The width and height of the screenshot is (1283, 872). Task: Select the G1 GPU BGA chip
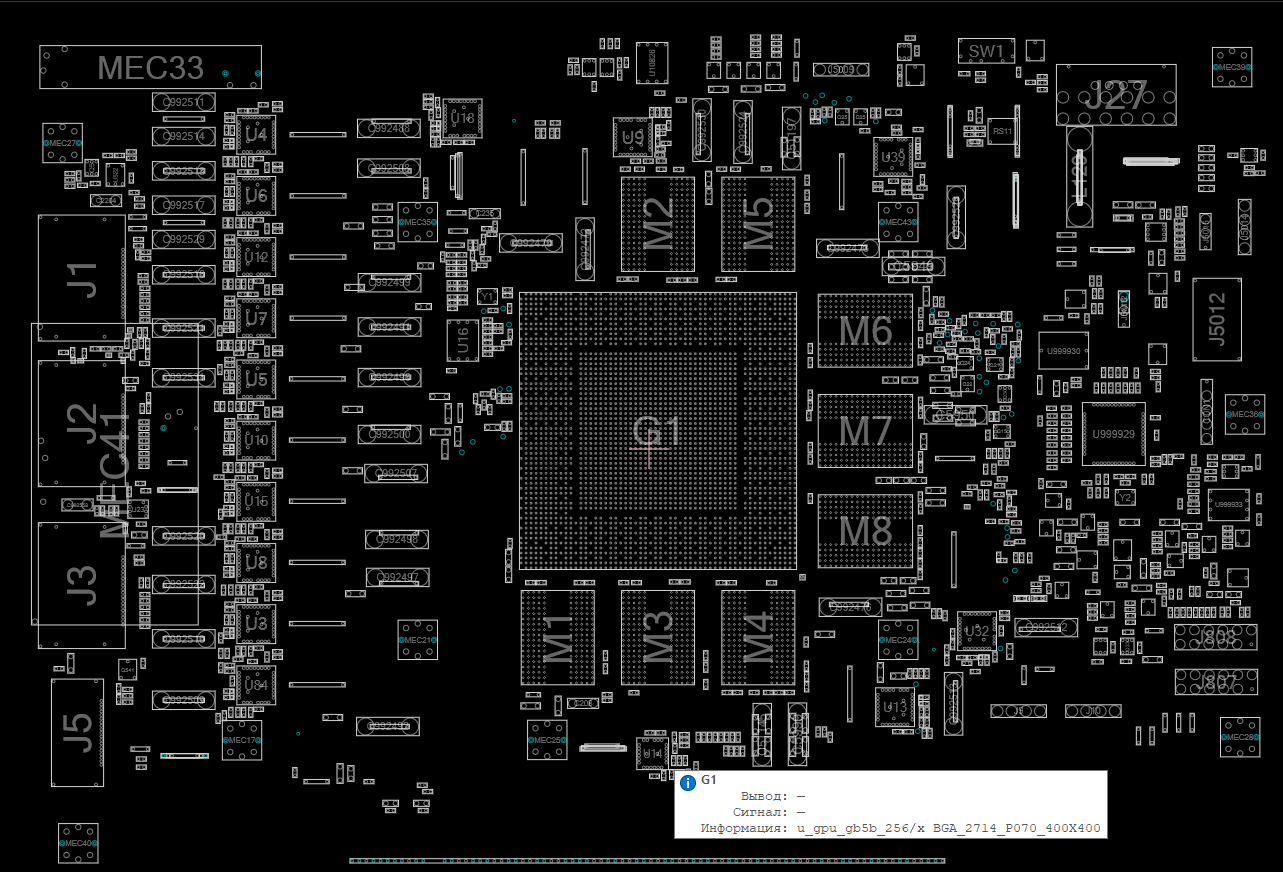[x=657, y=432]
